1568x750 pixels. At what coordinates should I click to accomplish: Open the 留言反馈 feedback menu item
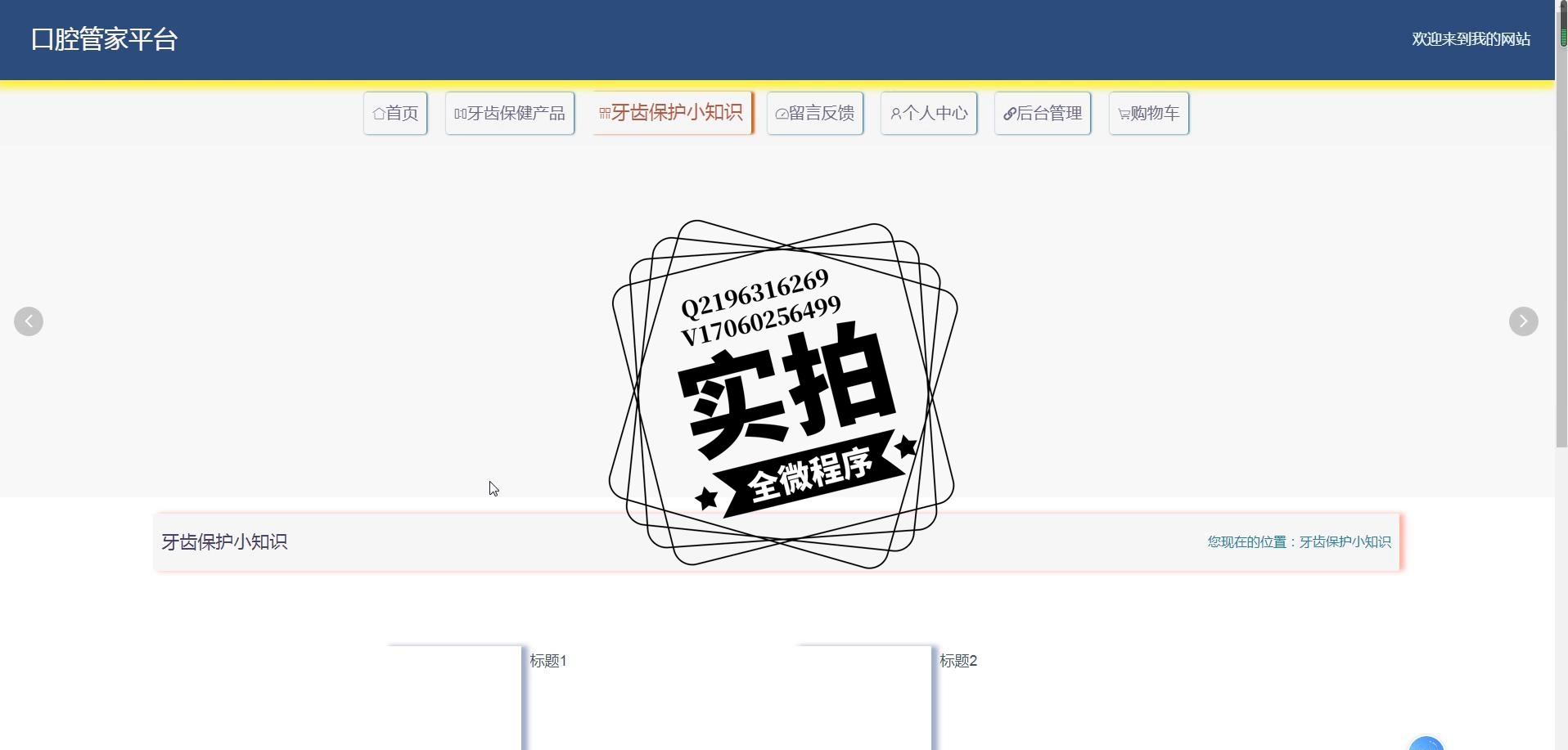coord(815,113)
